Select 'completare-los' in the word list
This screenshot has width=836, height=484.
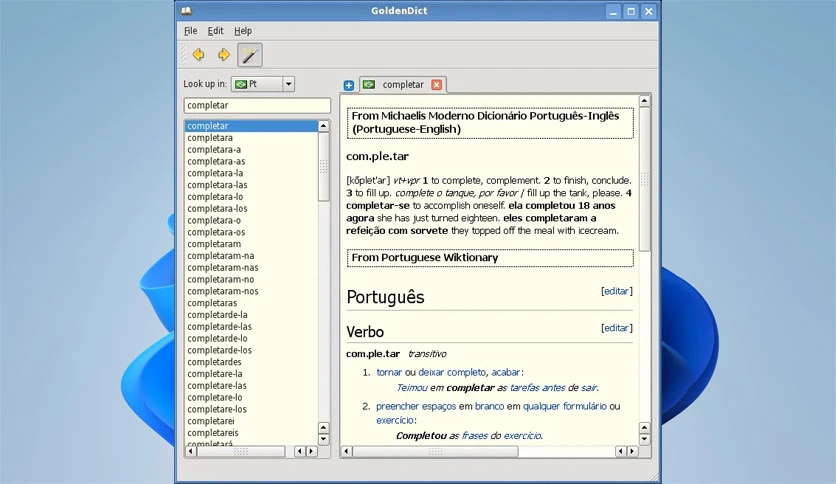tap(251, 409)
